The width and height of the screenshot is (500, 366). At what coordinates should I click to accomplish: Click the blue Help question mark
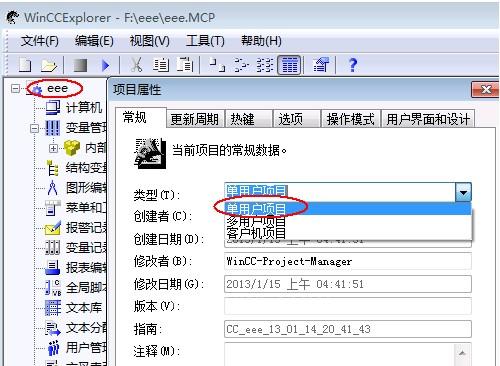(353, 65)
